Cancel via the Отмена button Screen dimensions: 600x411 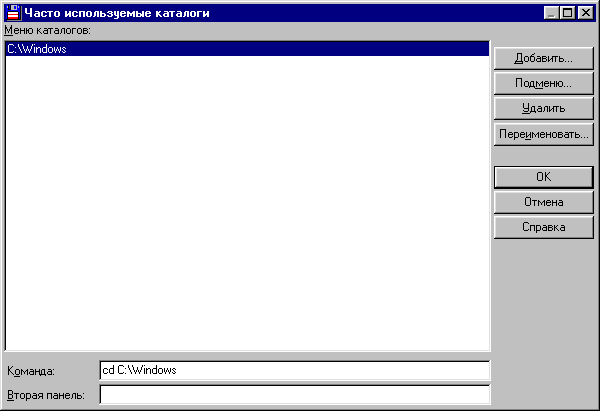[x=544, y=202]
